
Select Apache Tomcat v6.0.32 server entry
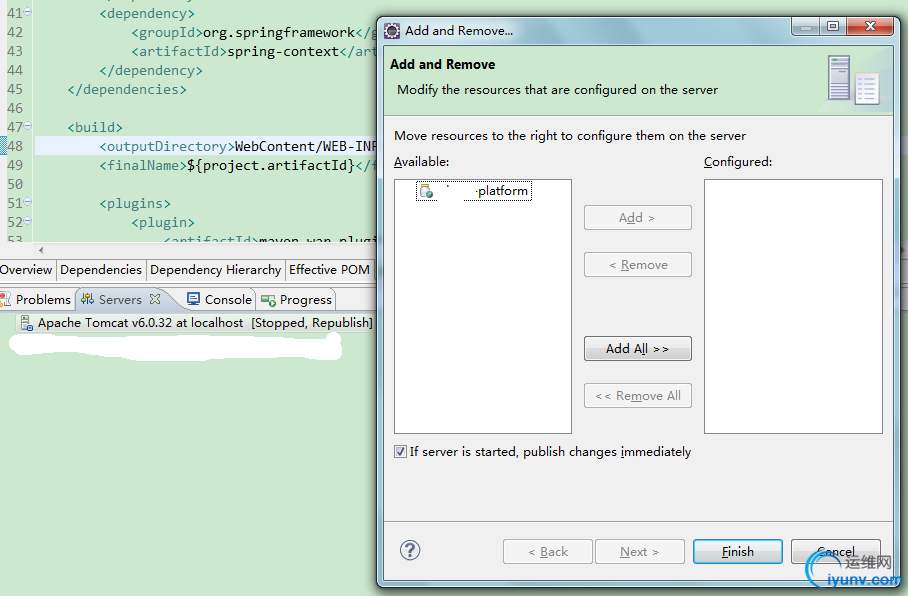click(x=196, y=323)
